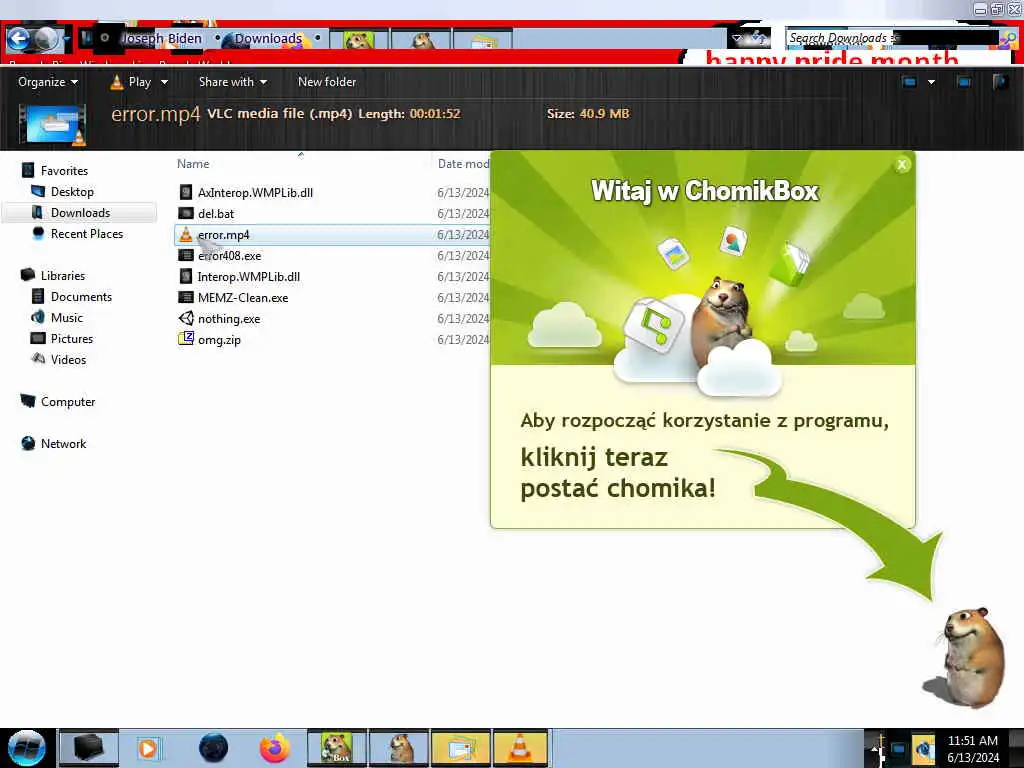Expand the view options dropdown arrow
The height and width of the screenshot is (768, 1024).
(x=931, y=82)
